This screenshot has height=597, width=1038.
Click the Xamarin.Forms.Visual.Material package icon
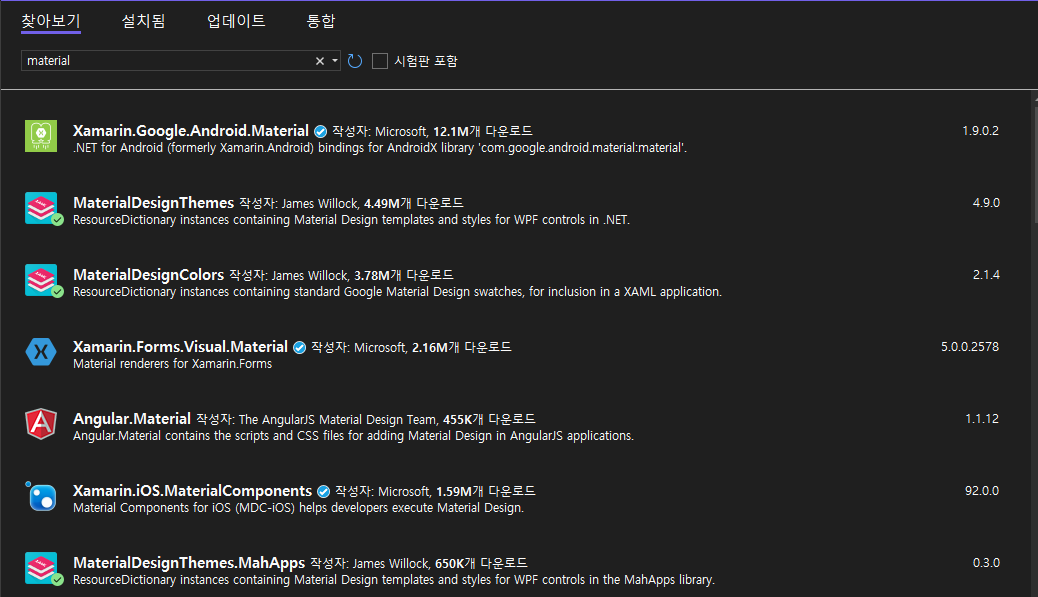click(x=41, y=352)
